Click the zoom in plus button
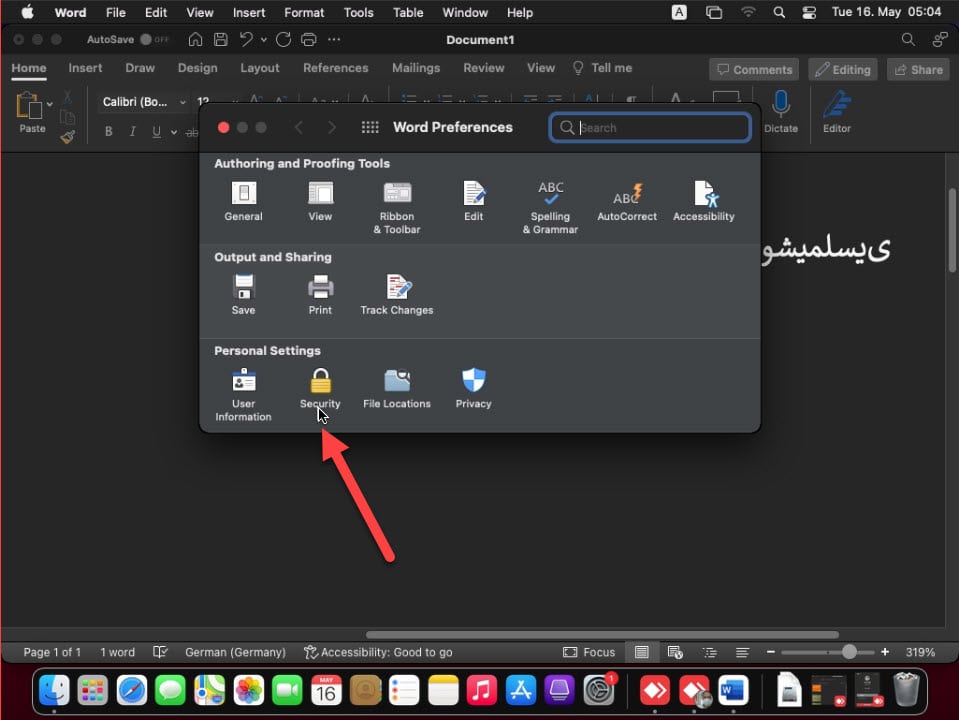959x720 pixels. tap(884, 652)
